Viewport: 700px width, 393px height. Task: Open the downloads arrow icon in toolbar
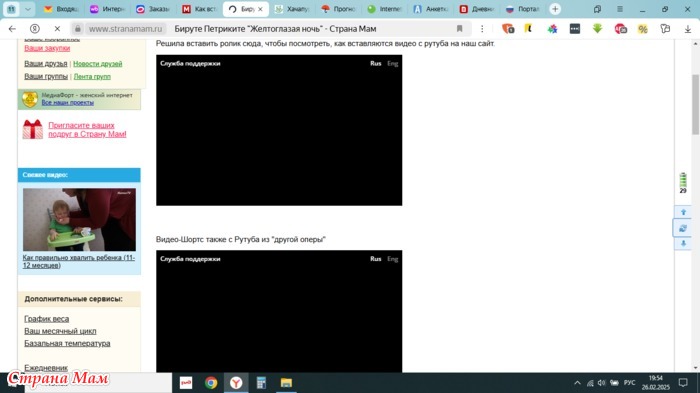coord(688,29)
